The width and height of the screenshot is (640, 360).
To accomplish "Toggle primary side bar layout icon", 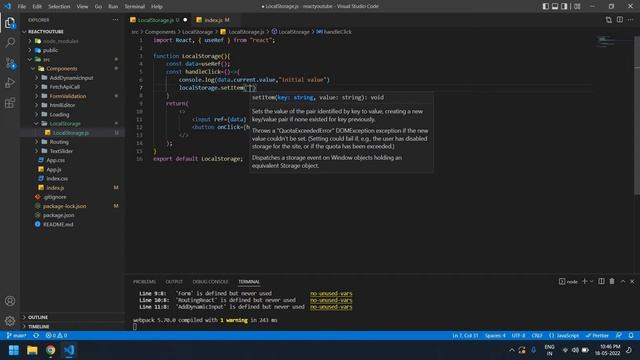I will pos(546,6).
